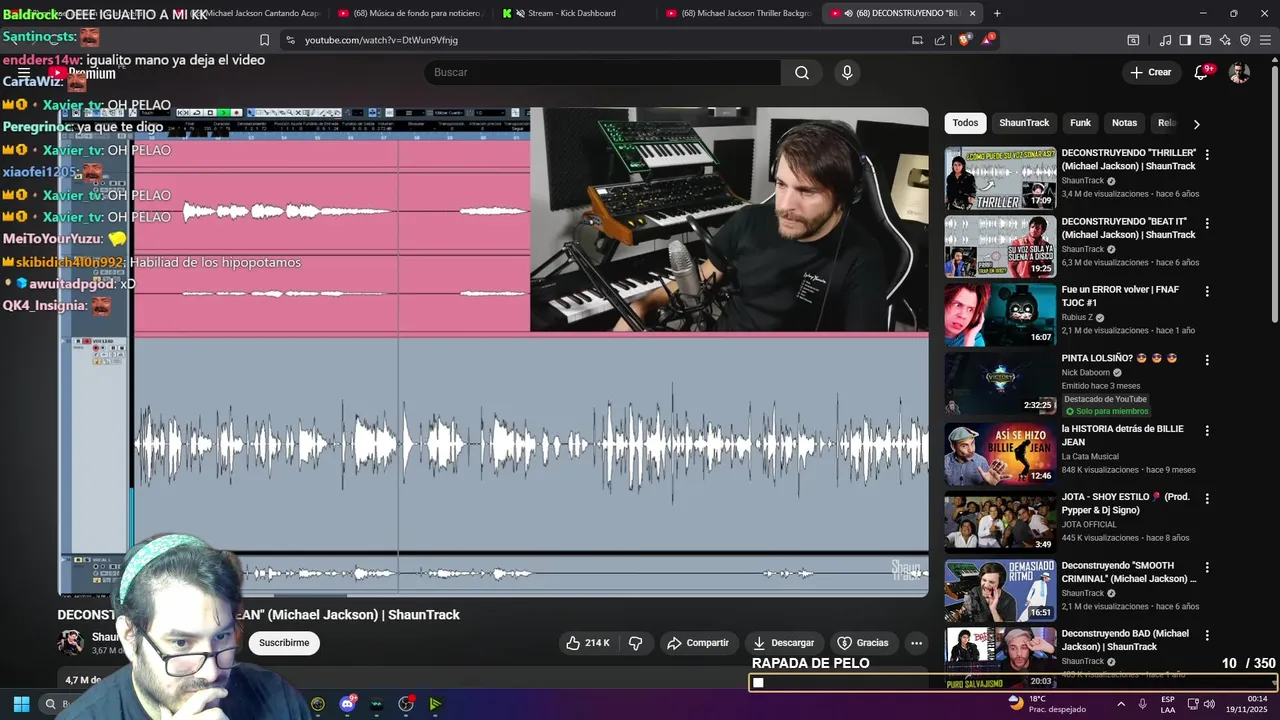Viewport: 1280px width, 720px height.
Task: Select the Notas filter chip
Action: click(1124, 123)
